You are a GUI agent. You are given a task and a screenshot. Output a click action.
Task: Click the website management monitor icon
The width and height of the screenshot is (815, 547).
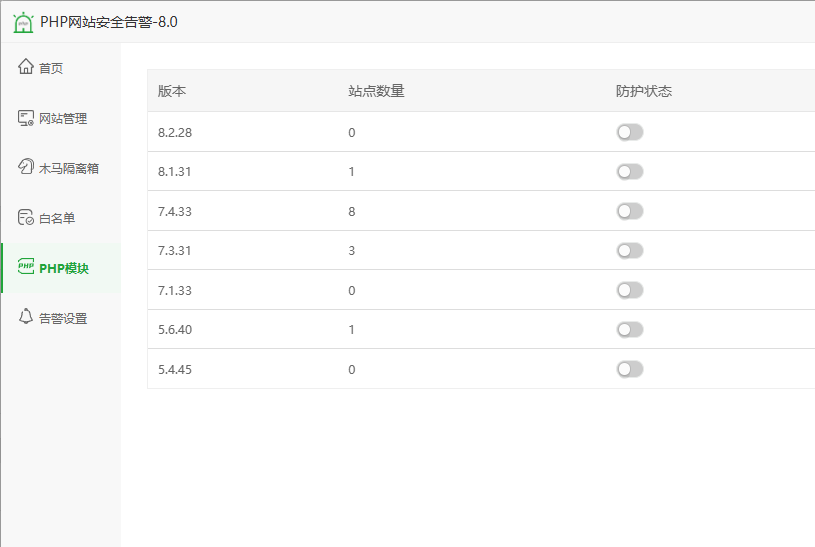[x=26, y=118]
